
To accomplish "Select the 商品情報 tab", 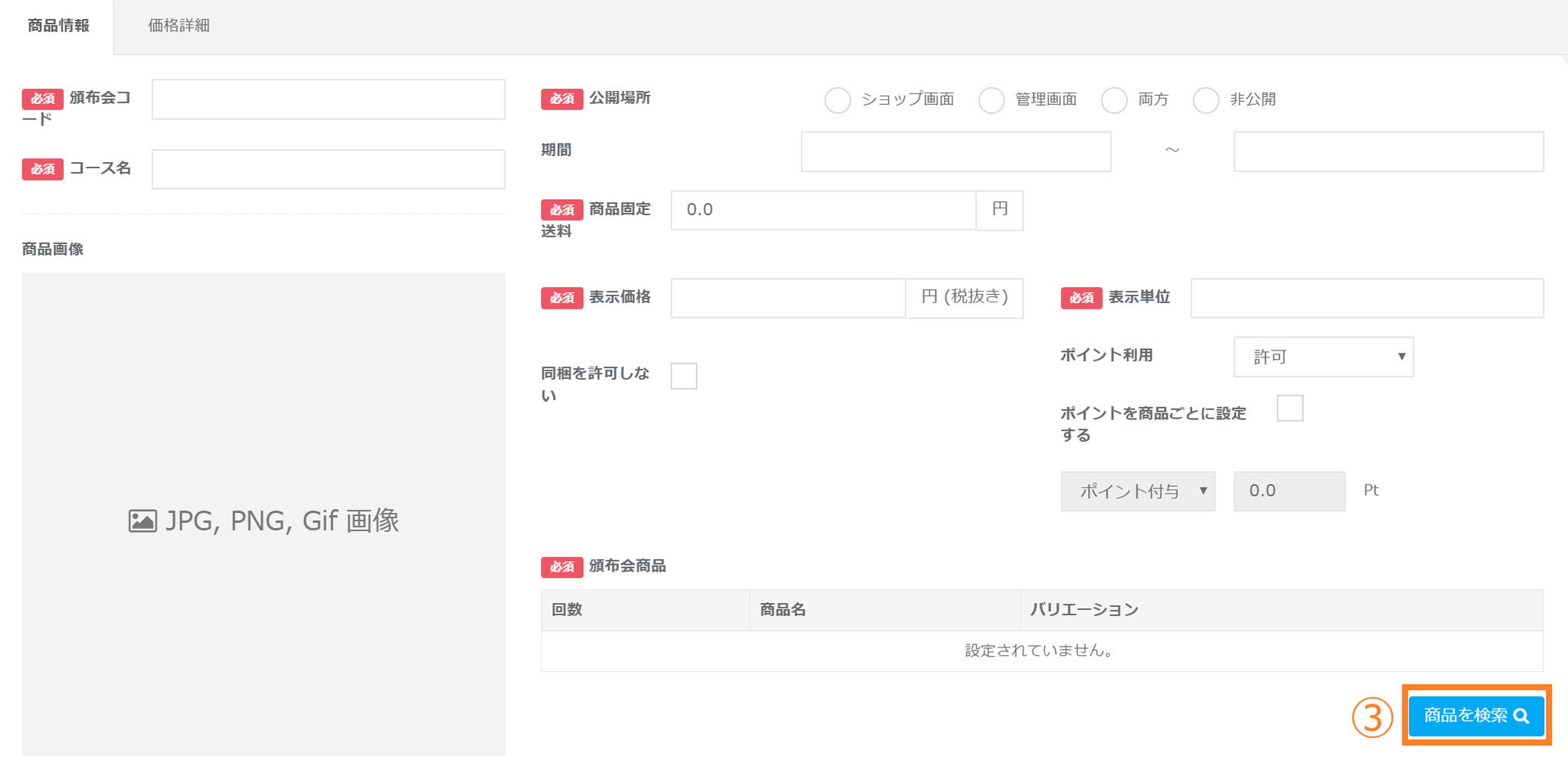I will [58, 26].
